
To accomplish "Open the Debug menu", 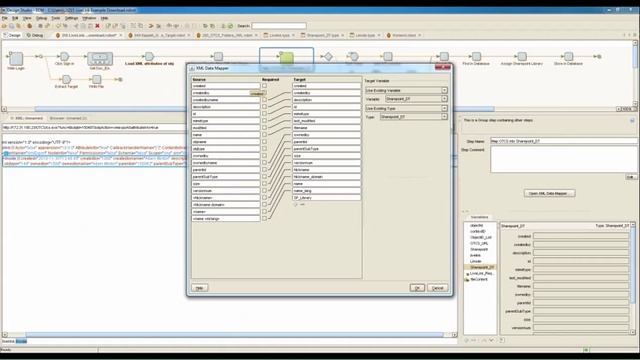I will tap(41, 18).
